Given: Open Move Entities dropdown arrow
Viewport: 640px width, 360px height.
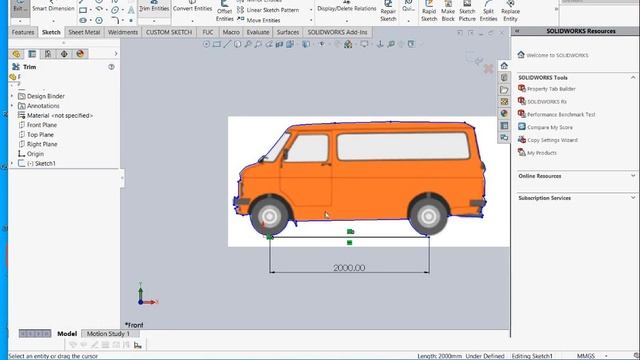Looking at the screenshot, I should coord(311,20).
